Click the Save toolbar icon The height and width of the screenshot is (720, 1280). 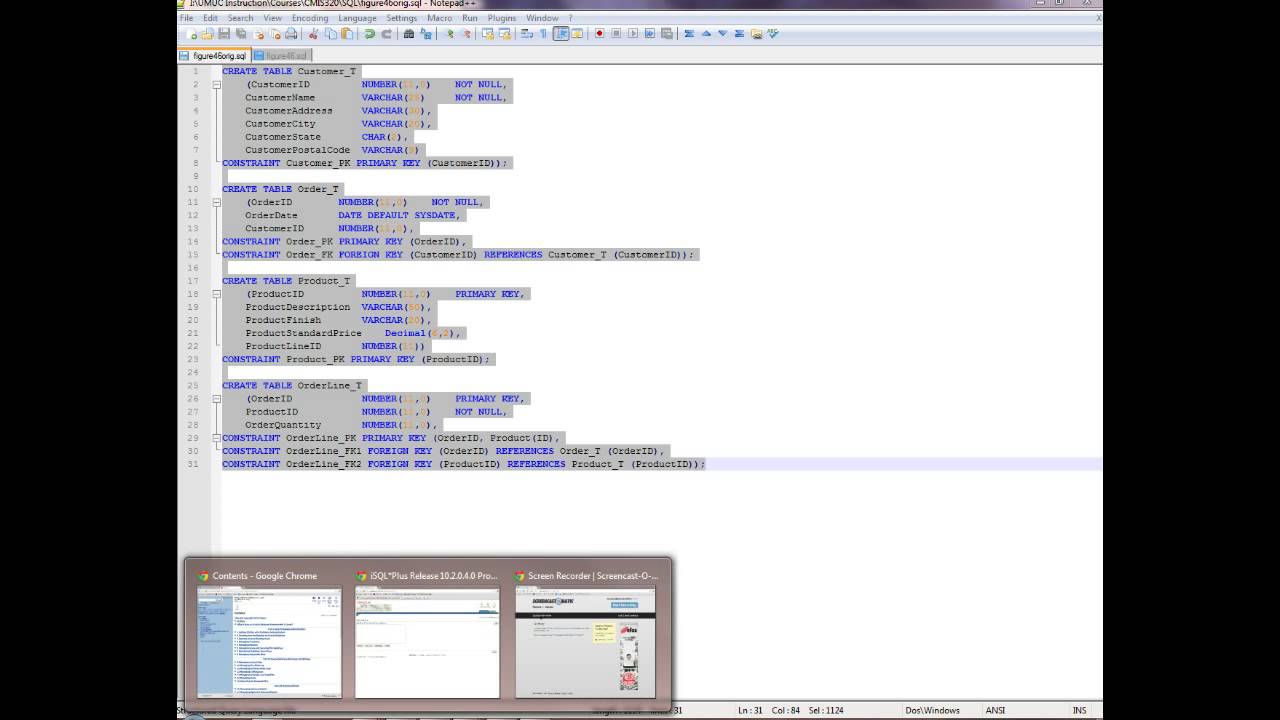pyautogui.click(x=224, y=34)
